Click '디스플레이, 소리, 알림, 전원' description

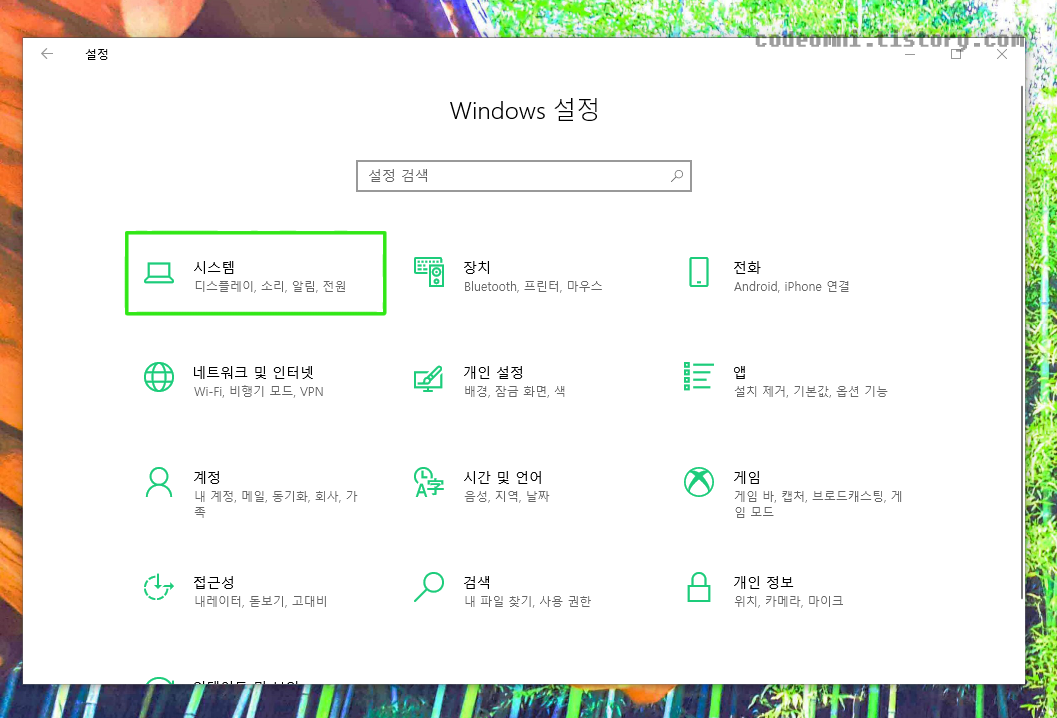click(x=270, y=287)
